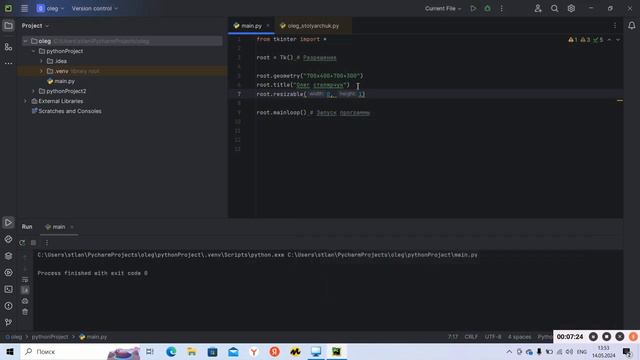Select Scratches and Consoles node
This screenshot has width=640, height=360.
(67, 111)
